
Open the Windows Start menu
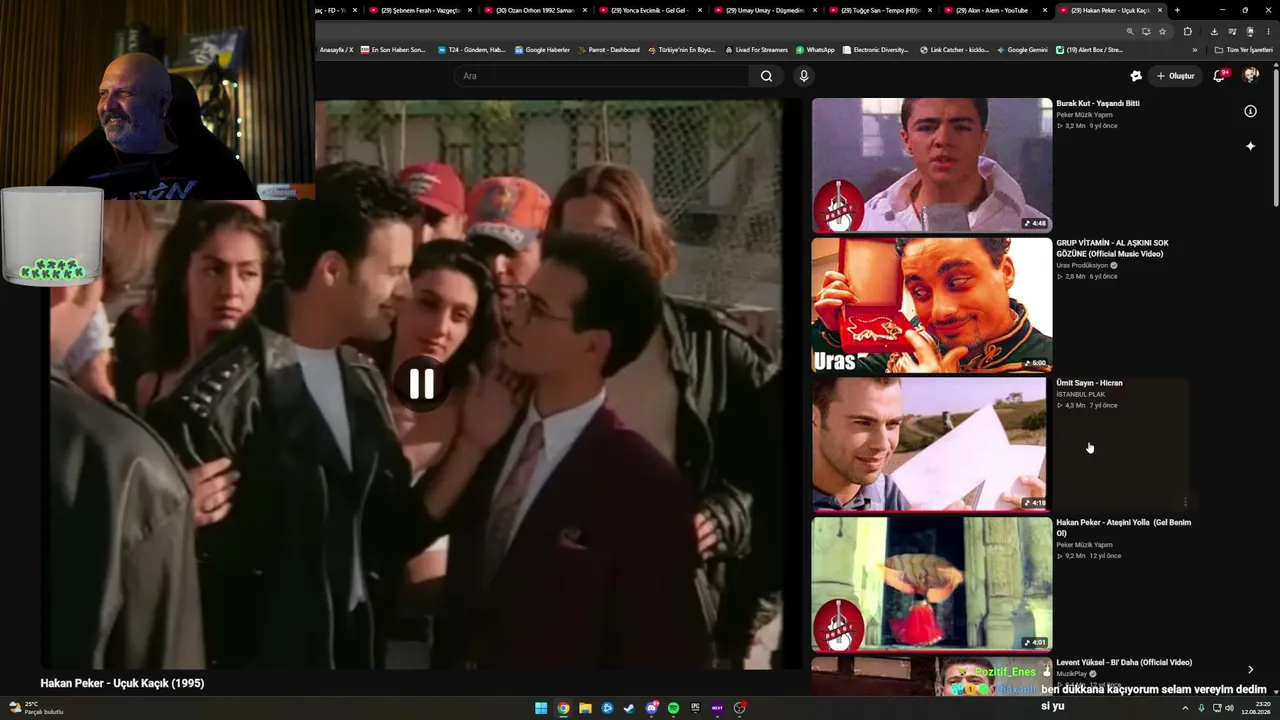coord(541,708)
